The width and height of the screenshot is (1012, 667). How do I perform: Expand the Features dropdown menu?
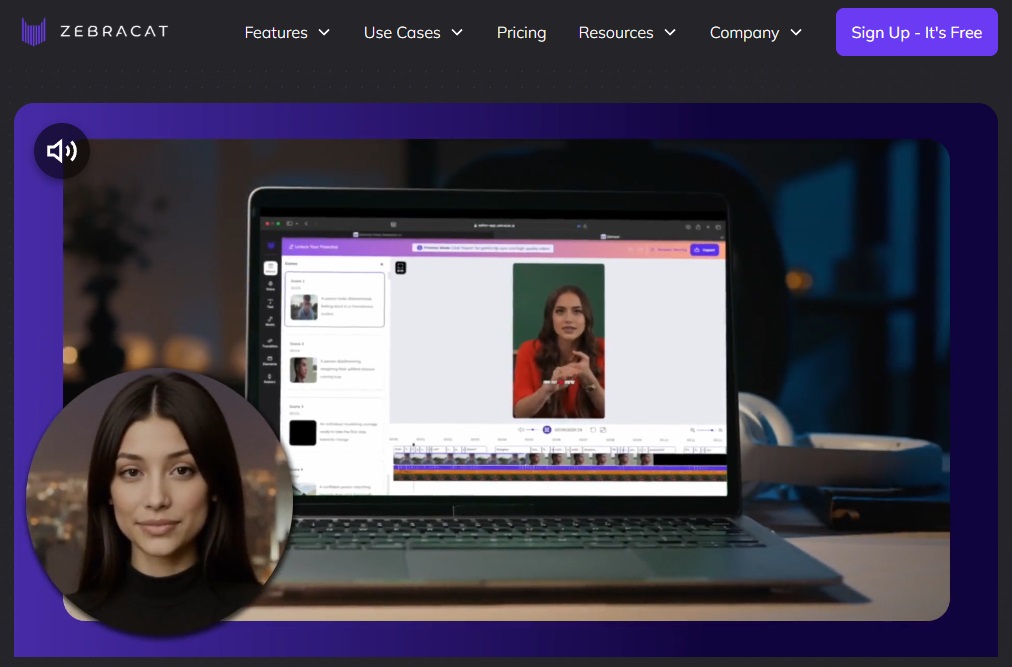[287, 33]
